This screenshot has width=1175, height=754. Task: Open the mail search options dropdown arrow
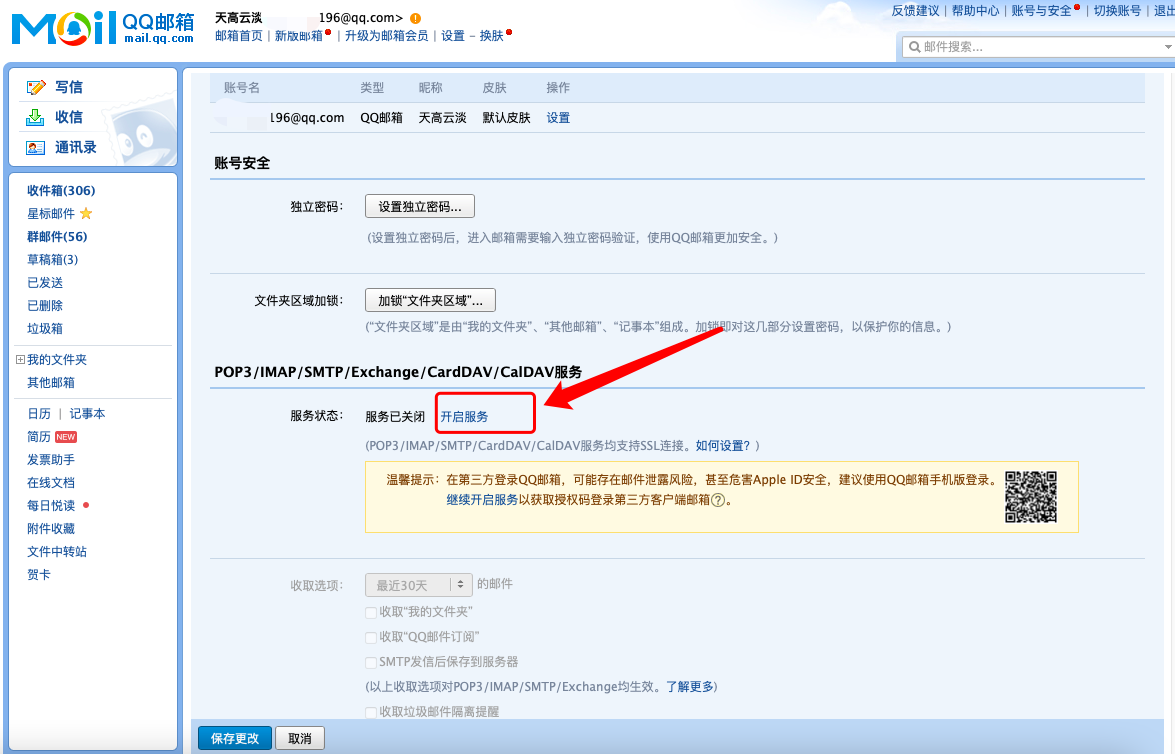pos(1168,47)
